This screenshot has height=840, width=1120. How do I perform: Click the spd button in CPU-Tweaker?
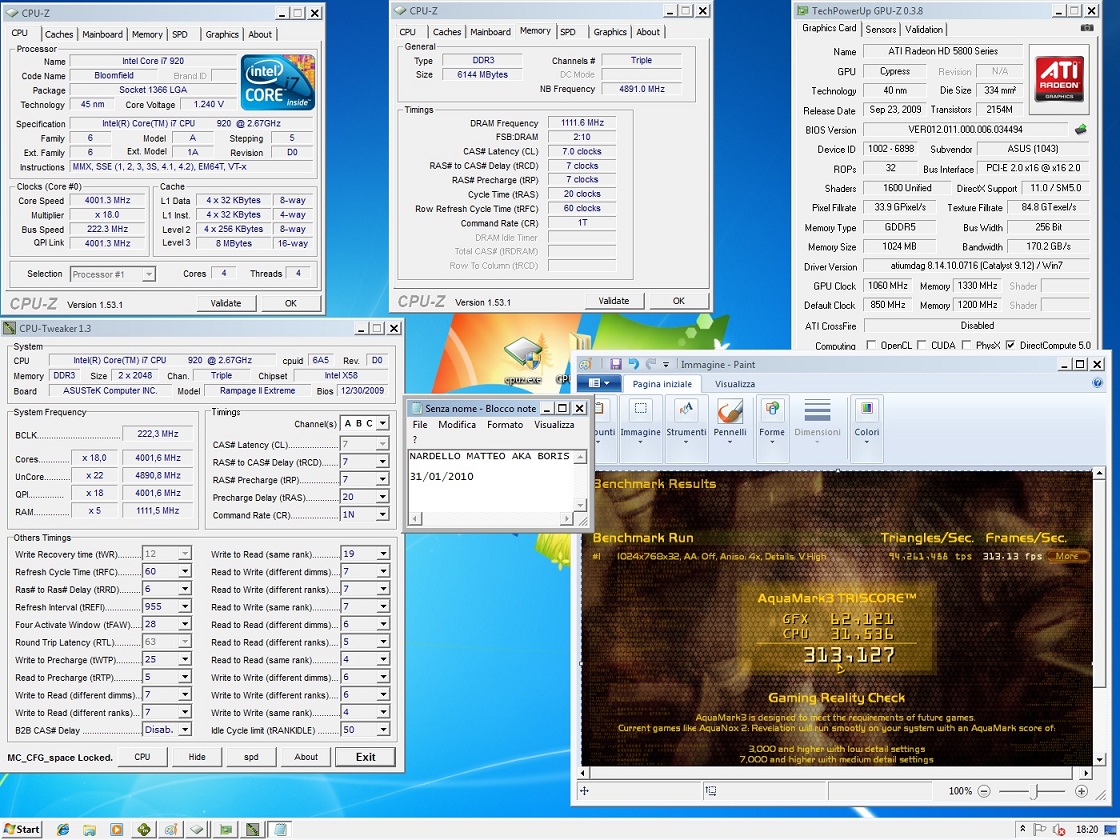coord(251,757)
